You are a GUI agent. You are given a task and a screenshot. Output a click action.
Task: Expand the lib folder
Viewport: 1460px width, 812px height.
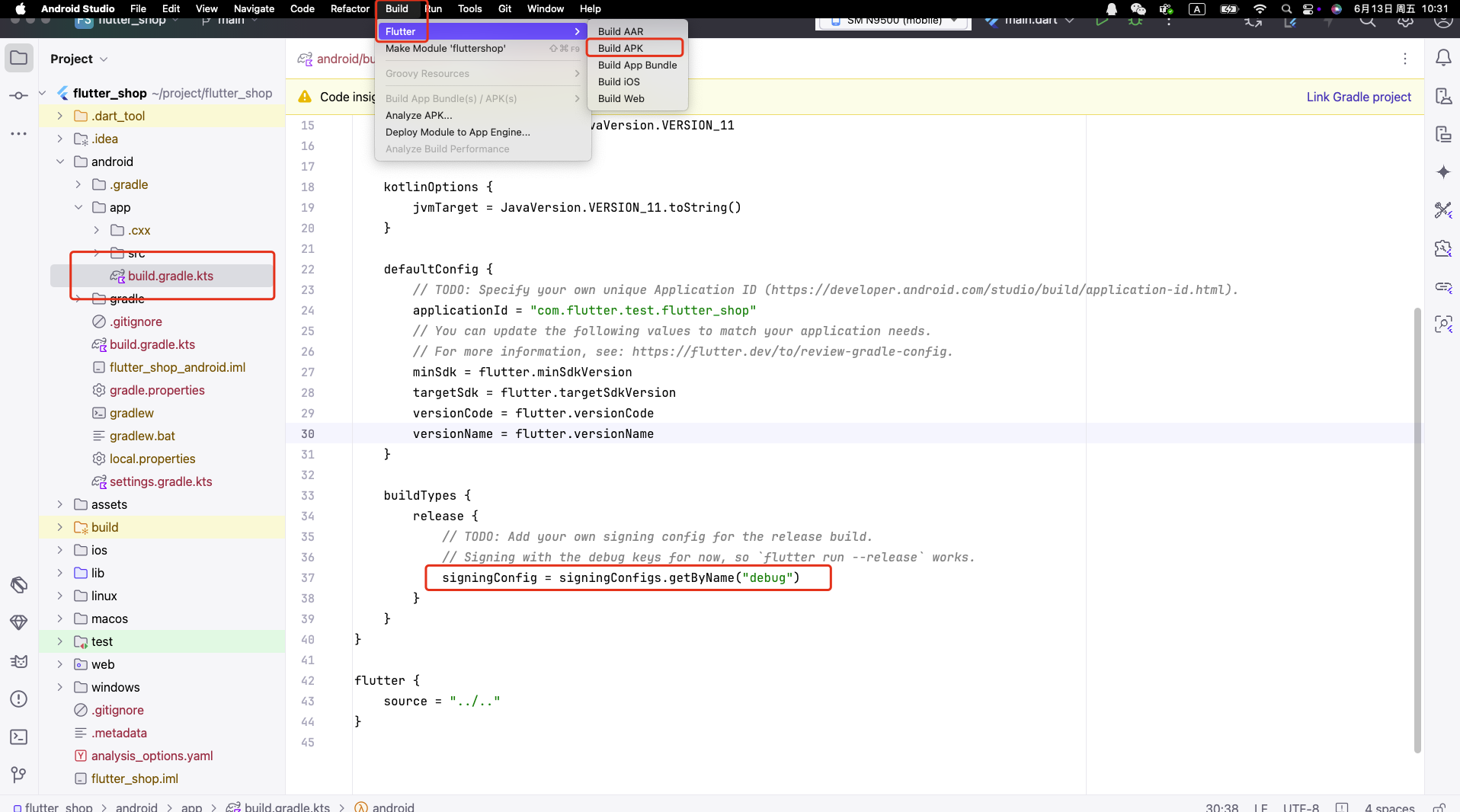(60, 573)
